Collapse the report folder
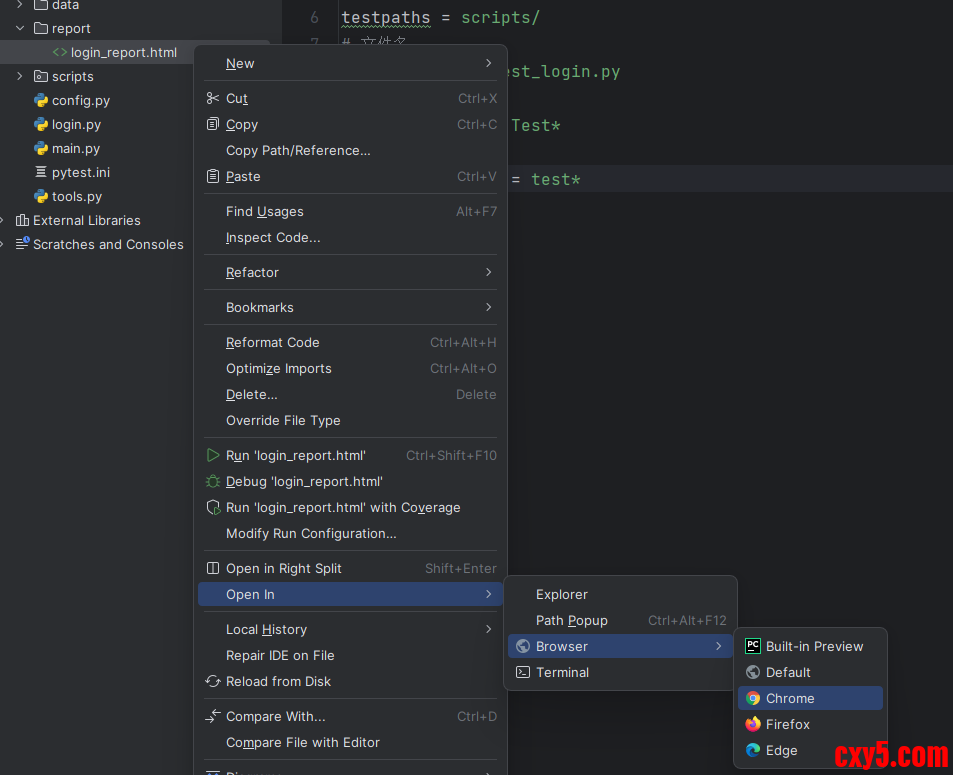This screenshot has height=775, width=953. pos(19,28)
